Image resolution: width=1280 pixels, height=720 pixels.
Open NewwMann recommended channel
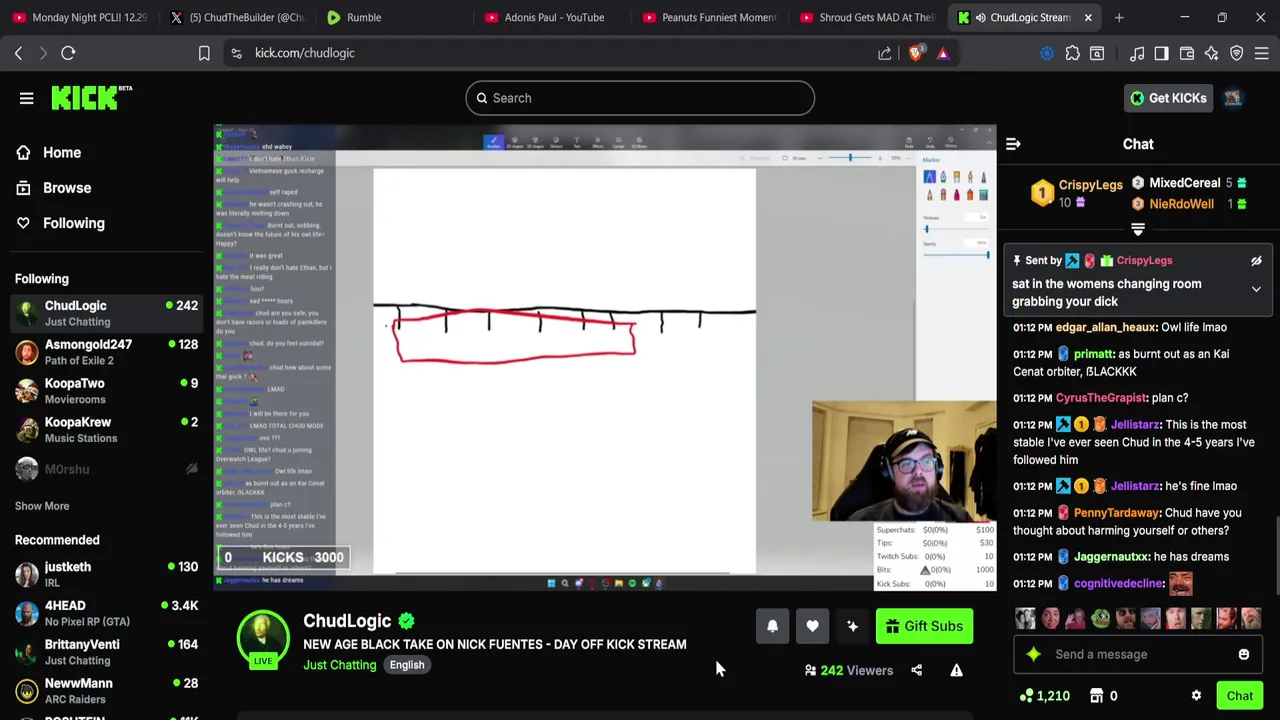tap(105, 691)
